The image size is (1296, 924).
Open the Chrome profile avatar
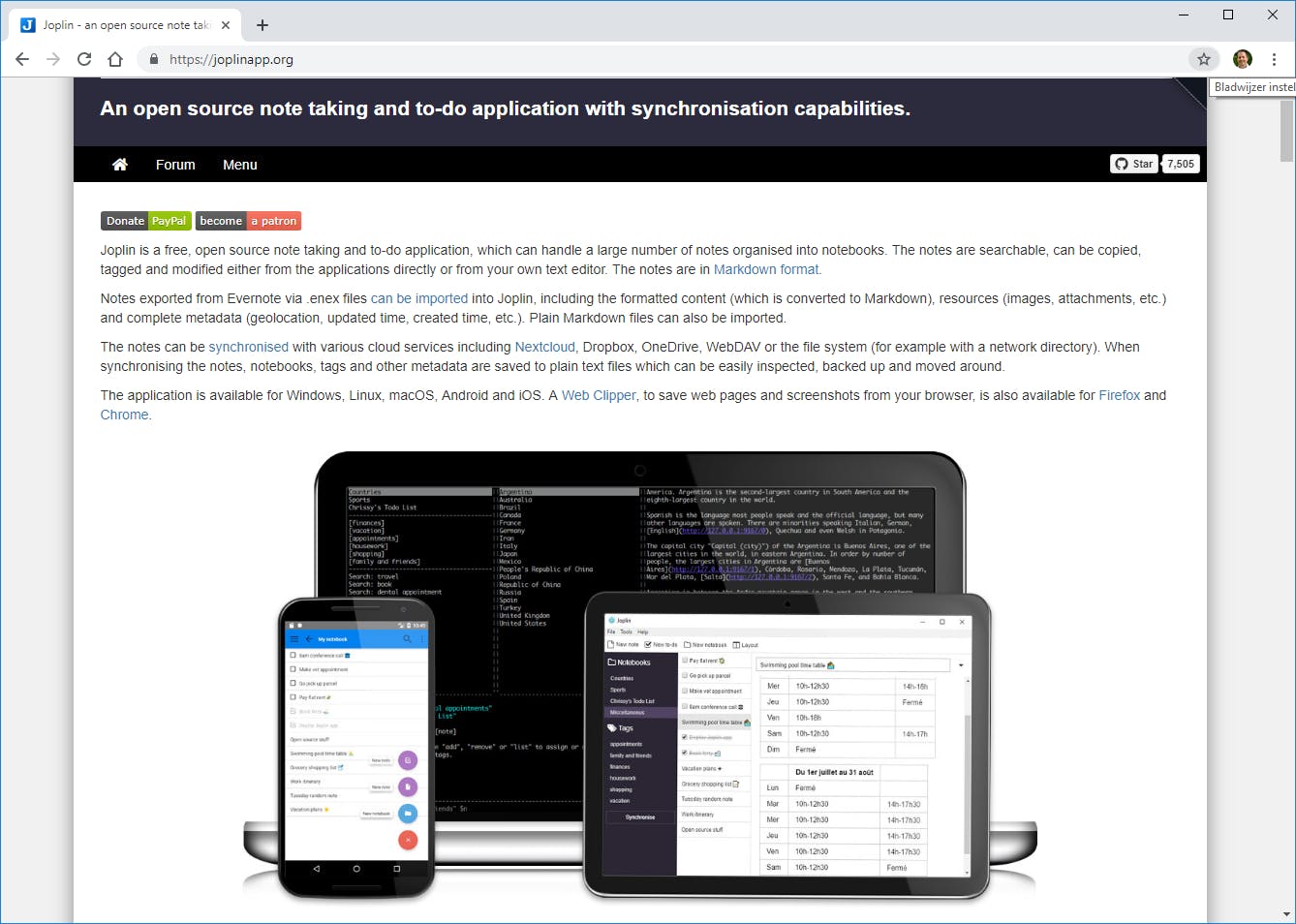1243,59
